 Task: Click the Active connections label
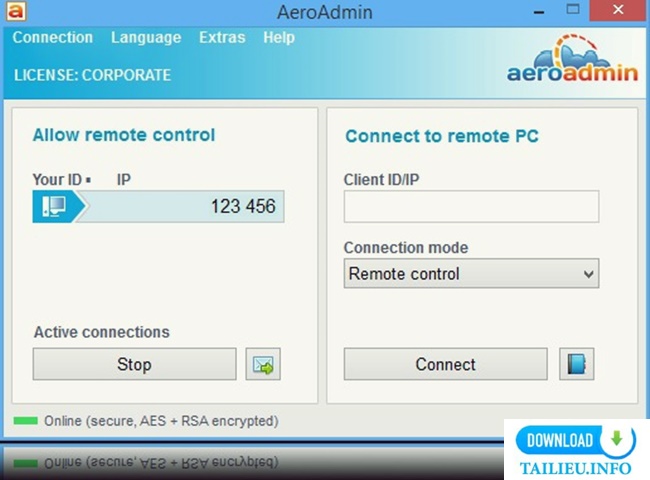(x=102, y=332)
